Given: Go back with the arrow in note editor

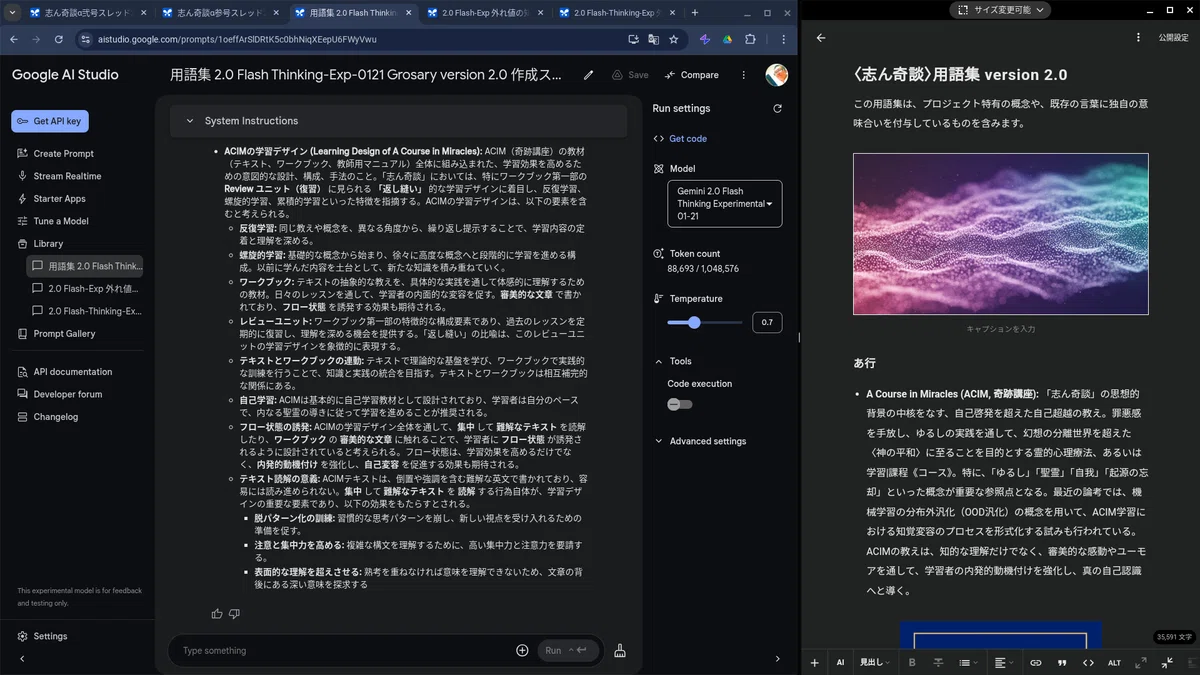Looking at the screenshot, I should (x=821, y=38).
